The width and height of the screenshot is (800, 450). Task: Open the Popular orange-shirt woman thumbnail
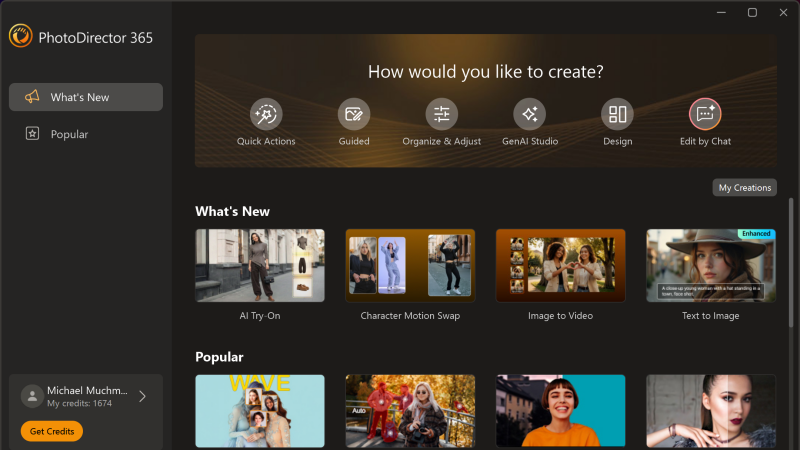(560, 411)
